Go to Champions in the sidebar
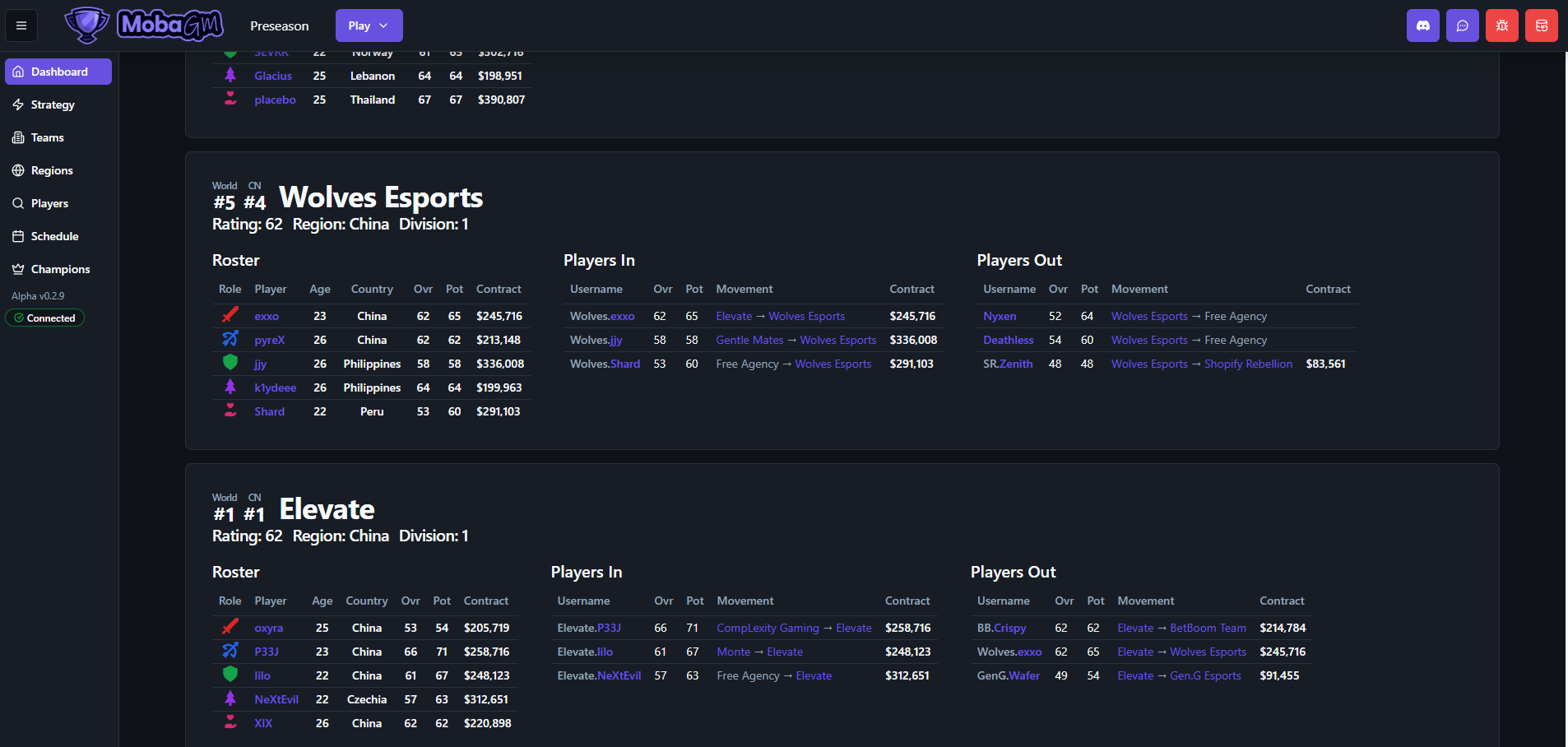Screen dimensions: 1568x747 click(60, 269)
